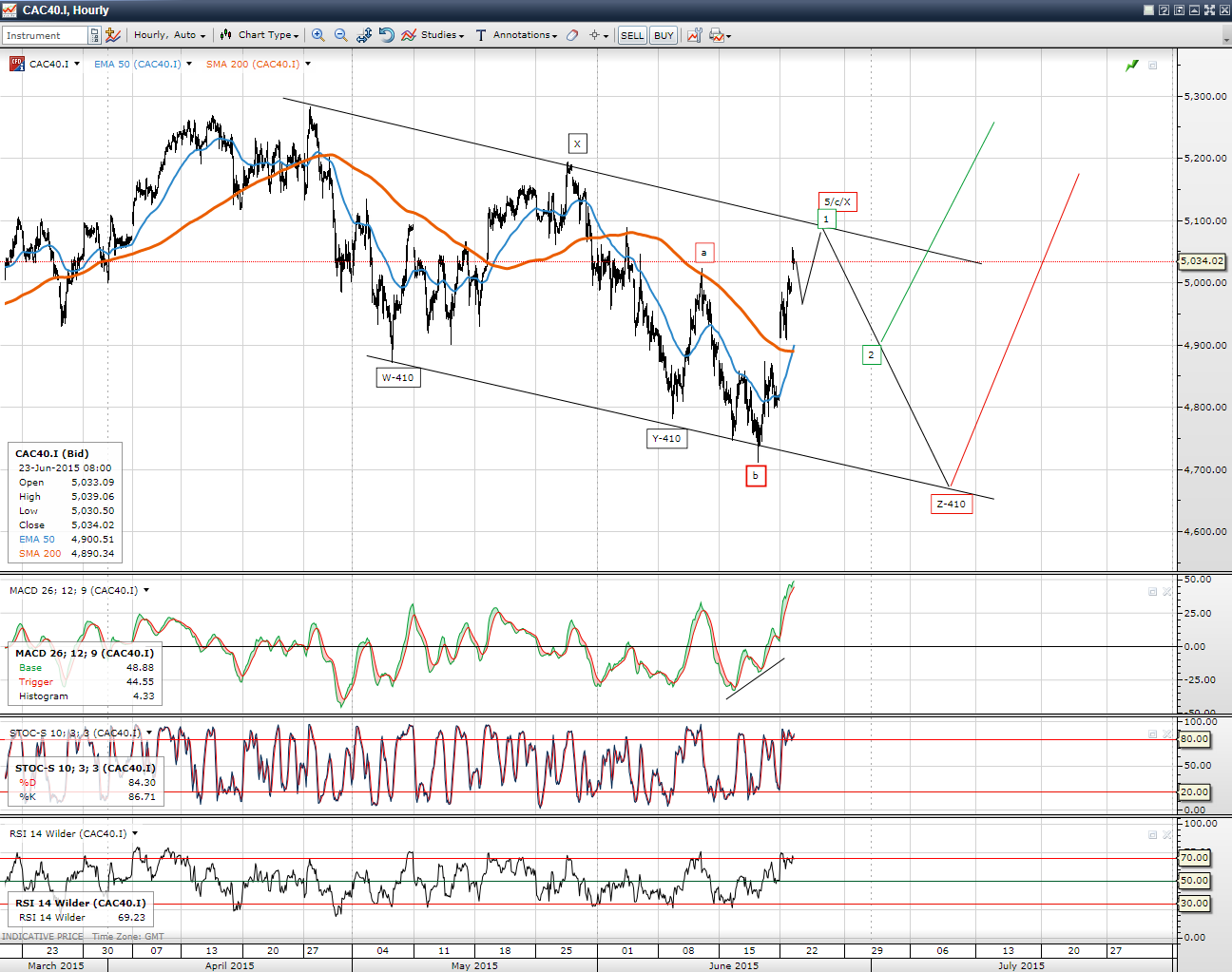Image resolution: width=1232 pixels, height=972 pixels.
Task: Click the SELL button
Action: coord(632,35)
